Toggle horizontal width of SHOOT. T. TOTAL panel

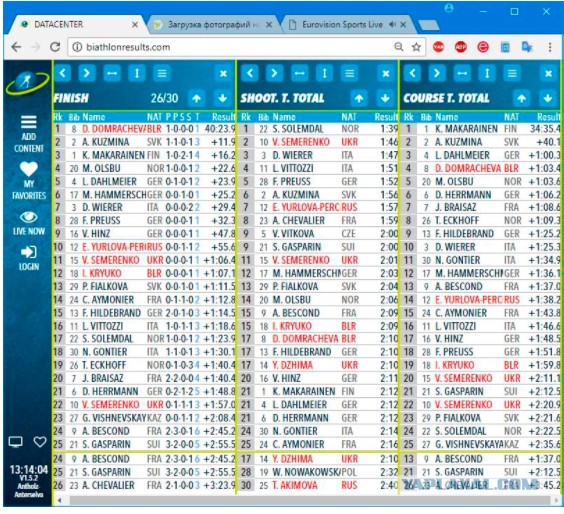point(299,73)
